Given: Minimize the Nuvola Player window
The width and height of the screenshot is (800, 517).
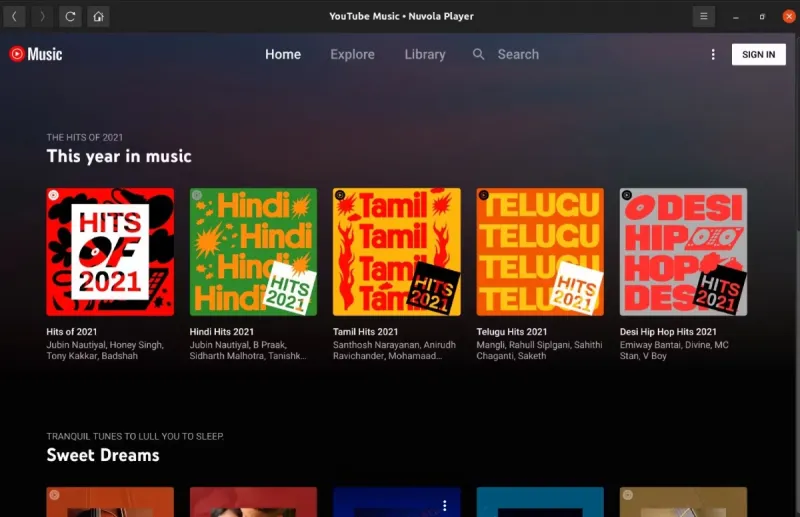Looking at the screenshot, I should [x=736, y=17].
